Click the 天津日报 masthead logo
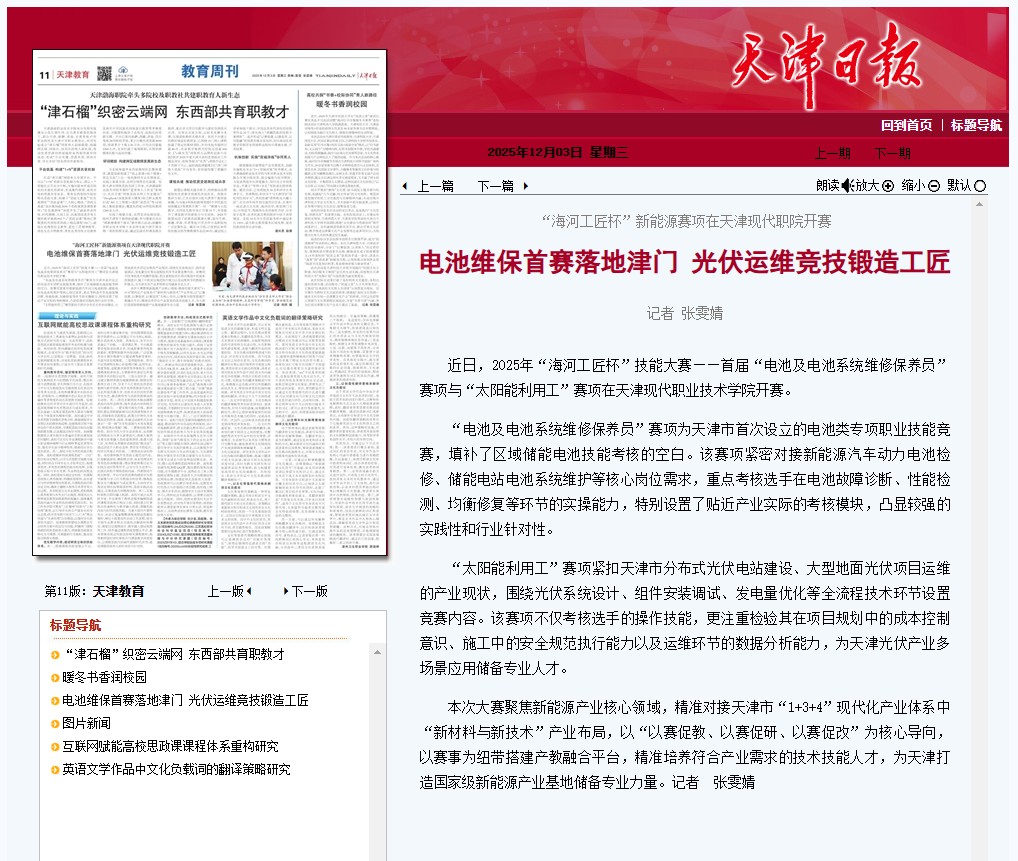 click(826, 67)
